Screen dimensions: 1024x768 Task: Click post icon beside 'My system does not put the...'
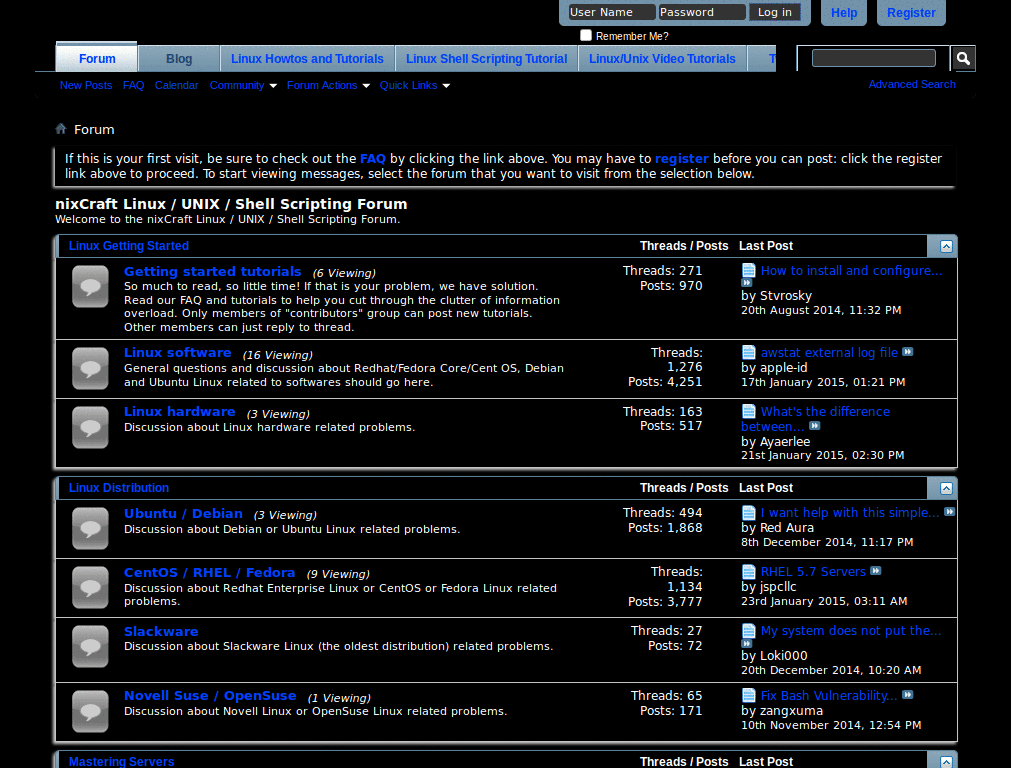[748, 631]
